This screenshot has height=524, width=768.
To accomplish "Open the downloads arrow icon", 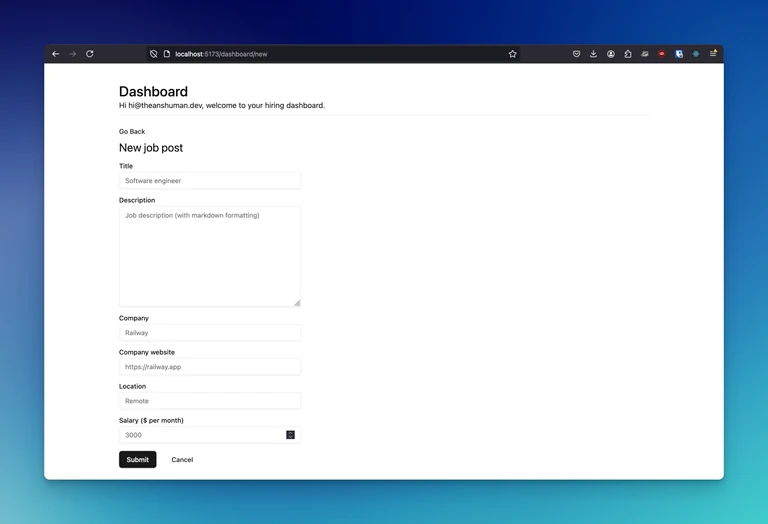I will 593,54.
